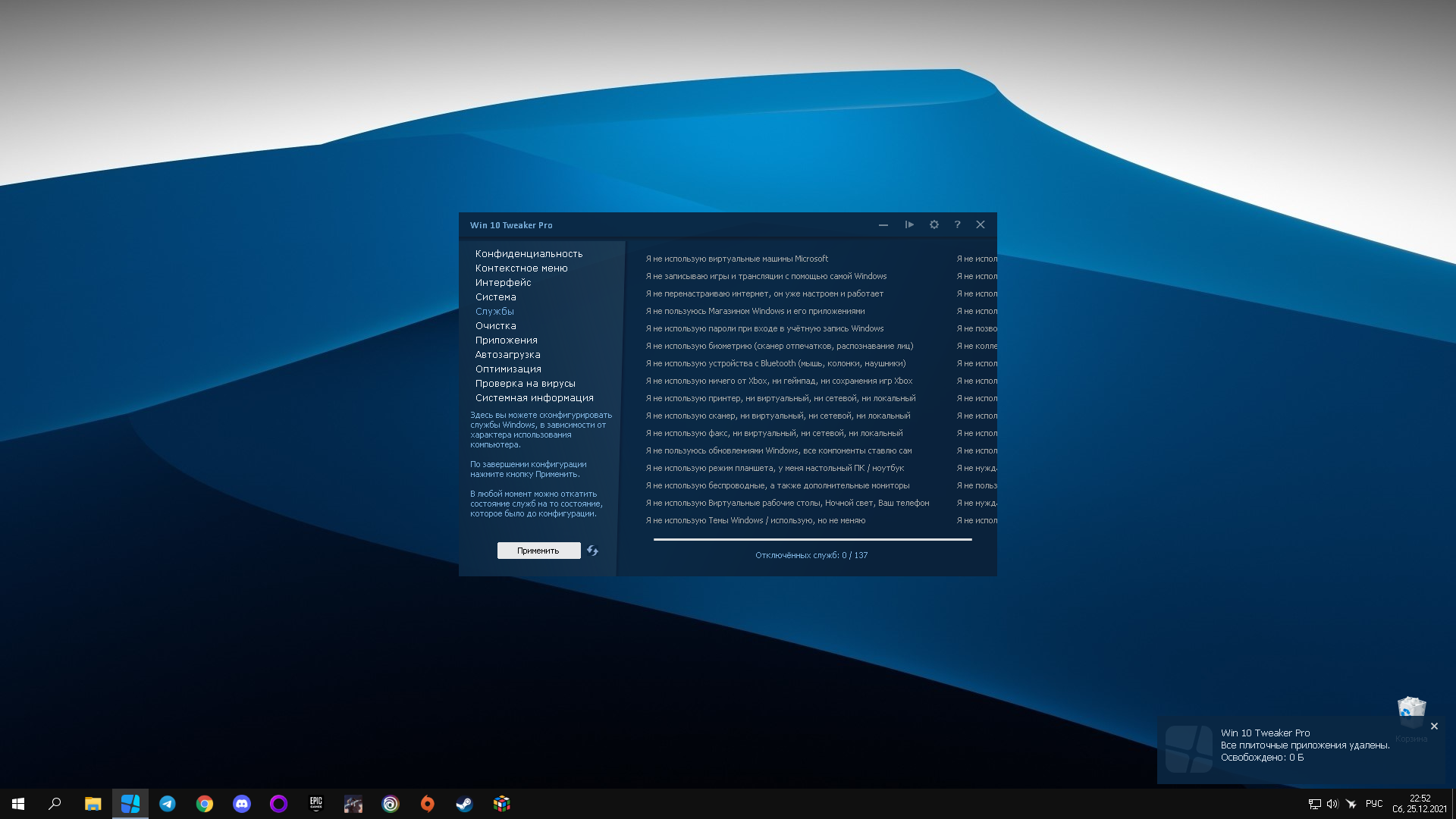Click the Win 10 Tweaker notification body
This screenshot has width=1456, height=819.
coord(1303,749)
